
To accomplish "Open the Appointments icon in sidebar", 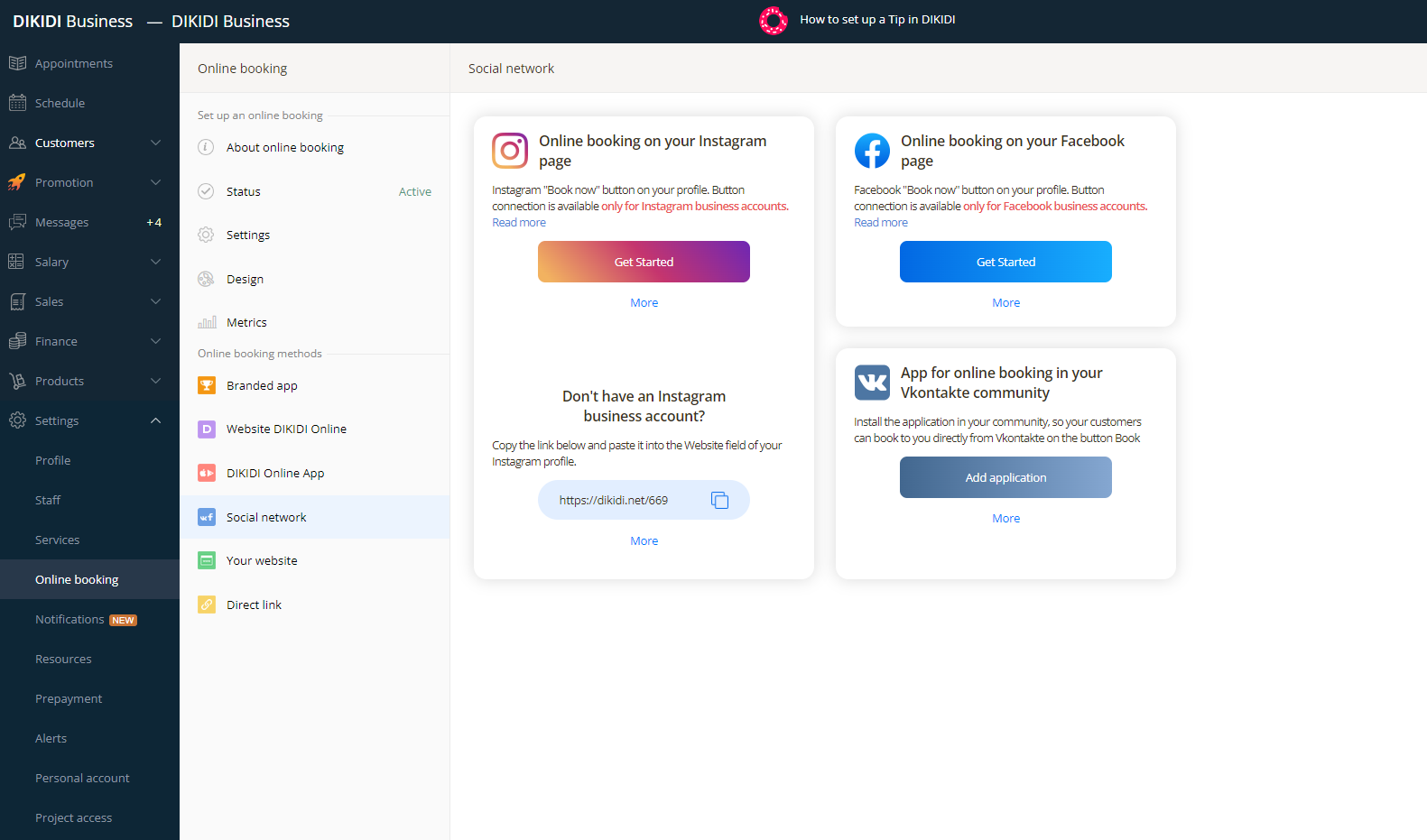I will pos(17,63).
